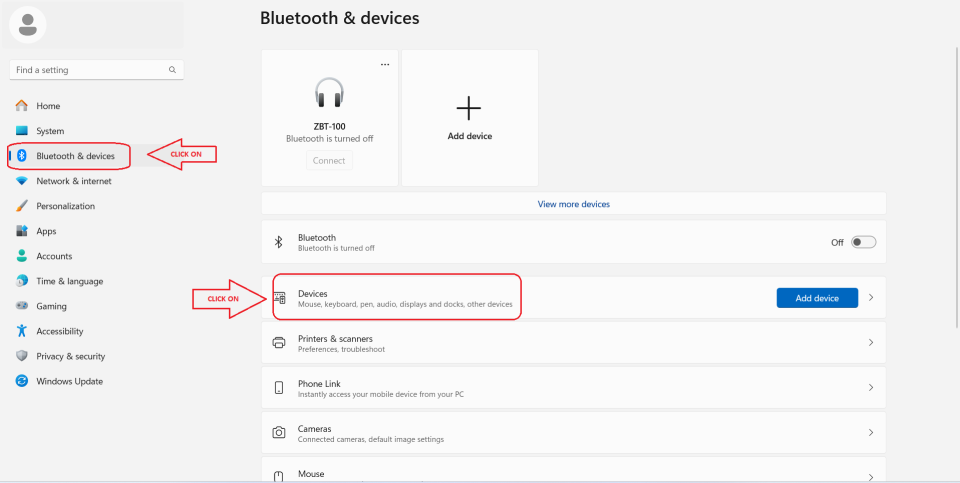Click the ZBT-100 headphones icon
Viewport: 960px width, 483px height.
(329, 93)
